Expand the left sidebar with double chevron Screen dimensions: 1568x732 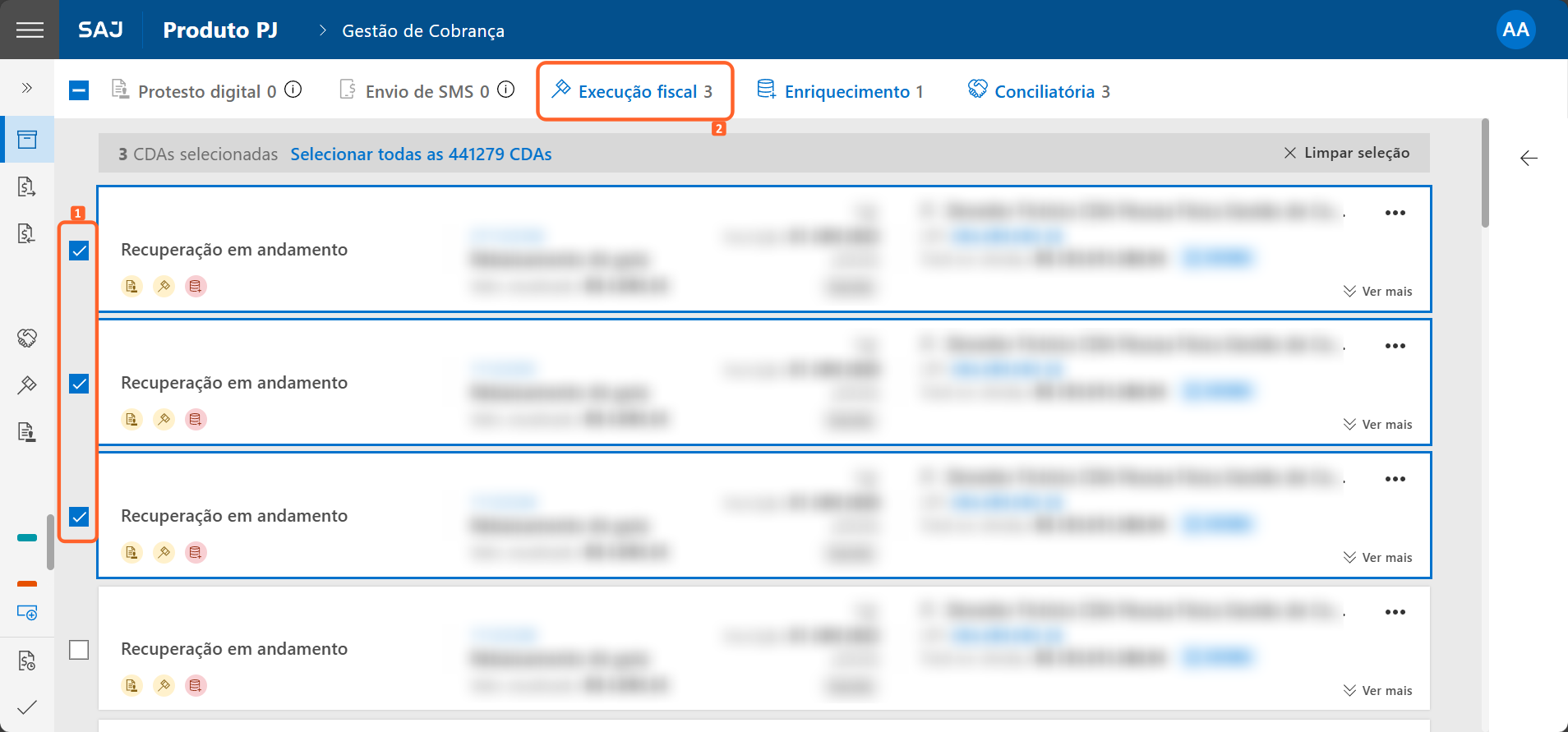pyautogui.click(x=27, y=88)
